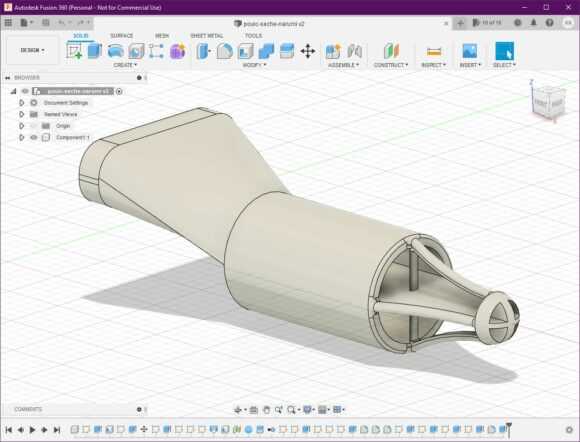Click the timeline play button
Viewport: 580px width, 442px height.
tap(33, 429)
